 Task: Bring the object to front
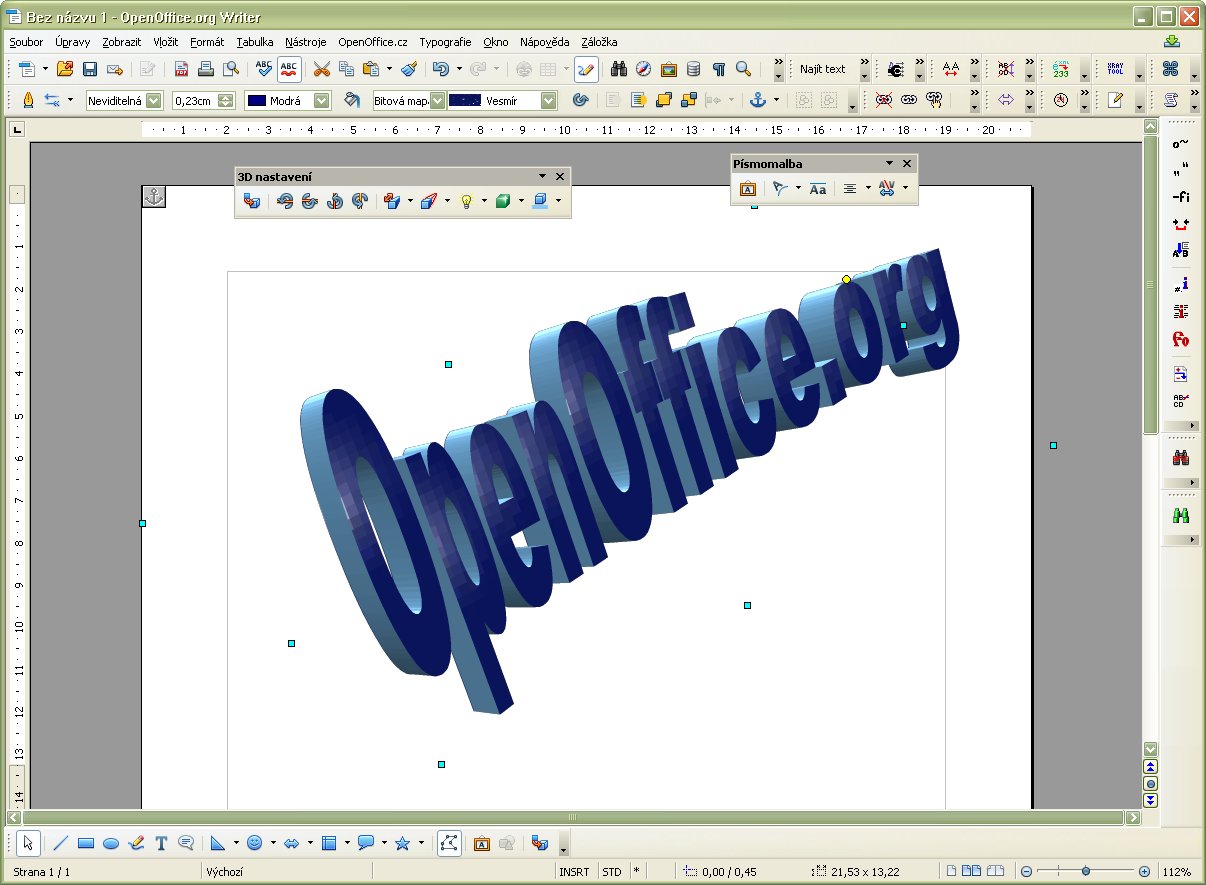click(x=663, y=100)
